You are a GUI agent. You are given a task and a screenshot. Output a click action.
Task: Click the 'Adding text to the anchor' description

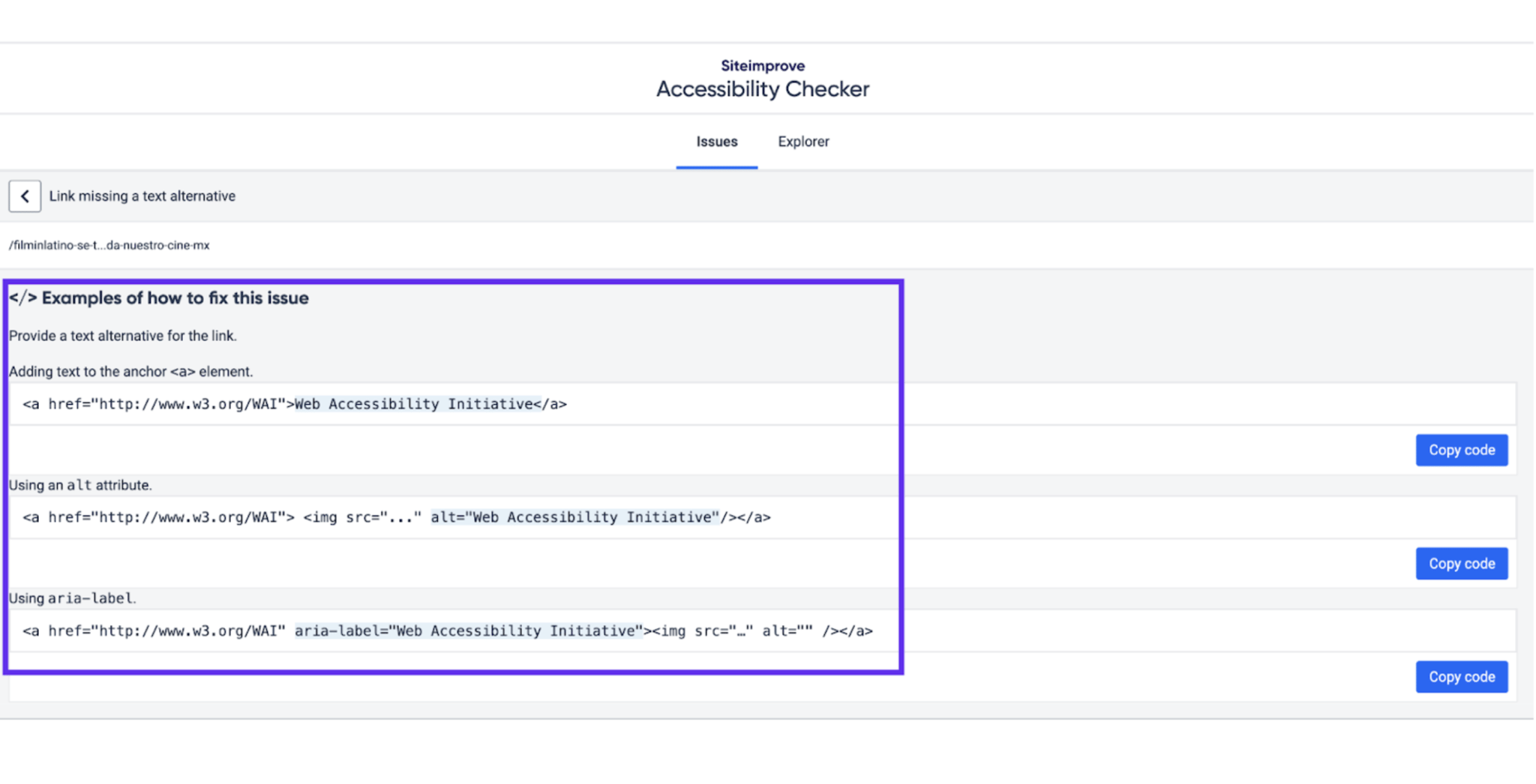point(131,372)
